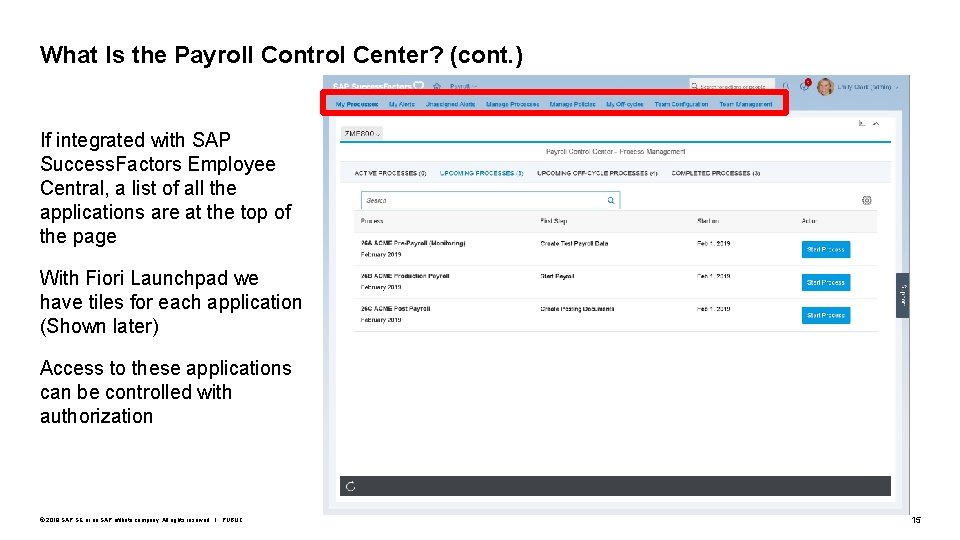Open the Team Management application
Viewport: 960px width, 540px height.
pos(746,104)
